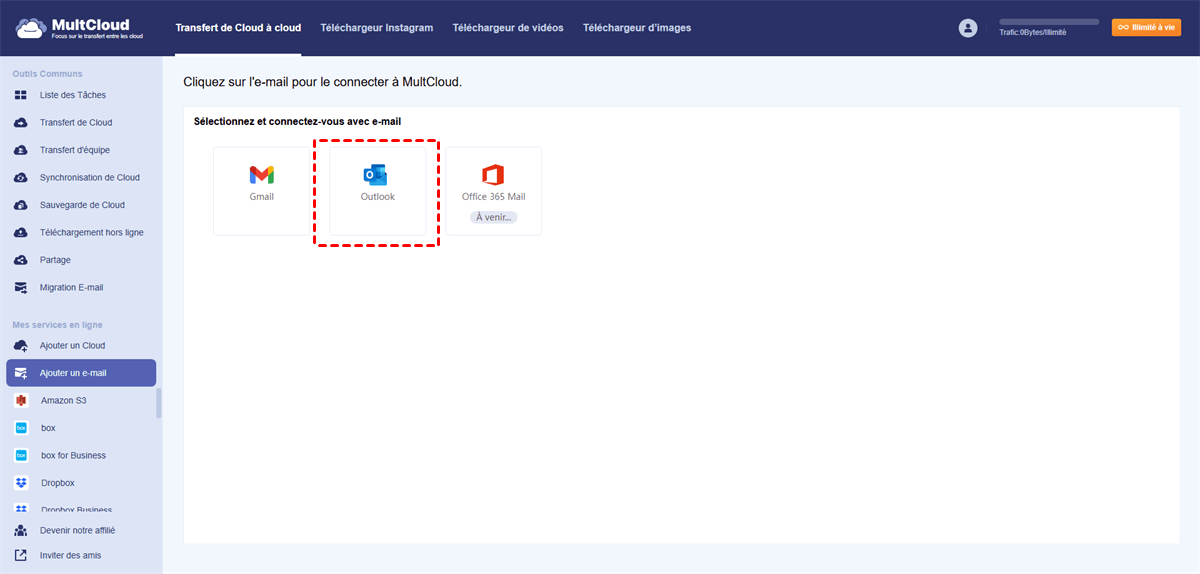Click the Ajouter un e-mail icon

(x=21, y=373)
